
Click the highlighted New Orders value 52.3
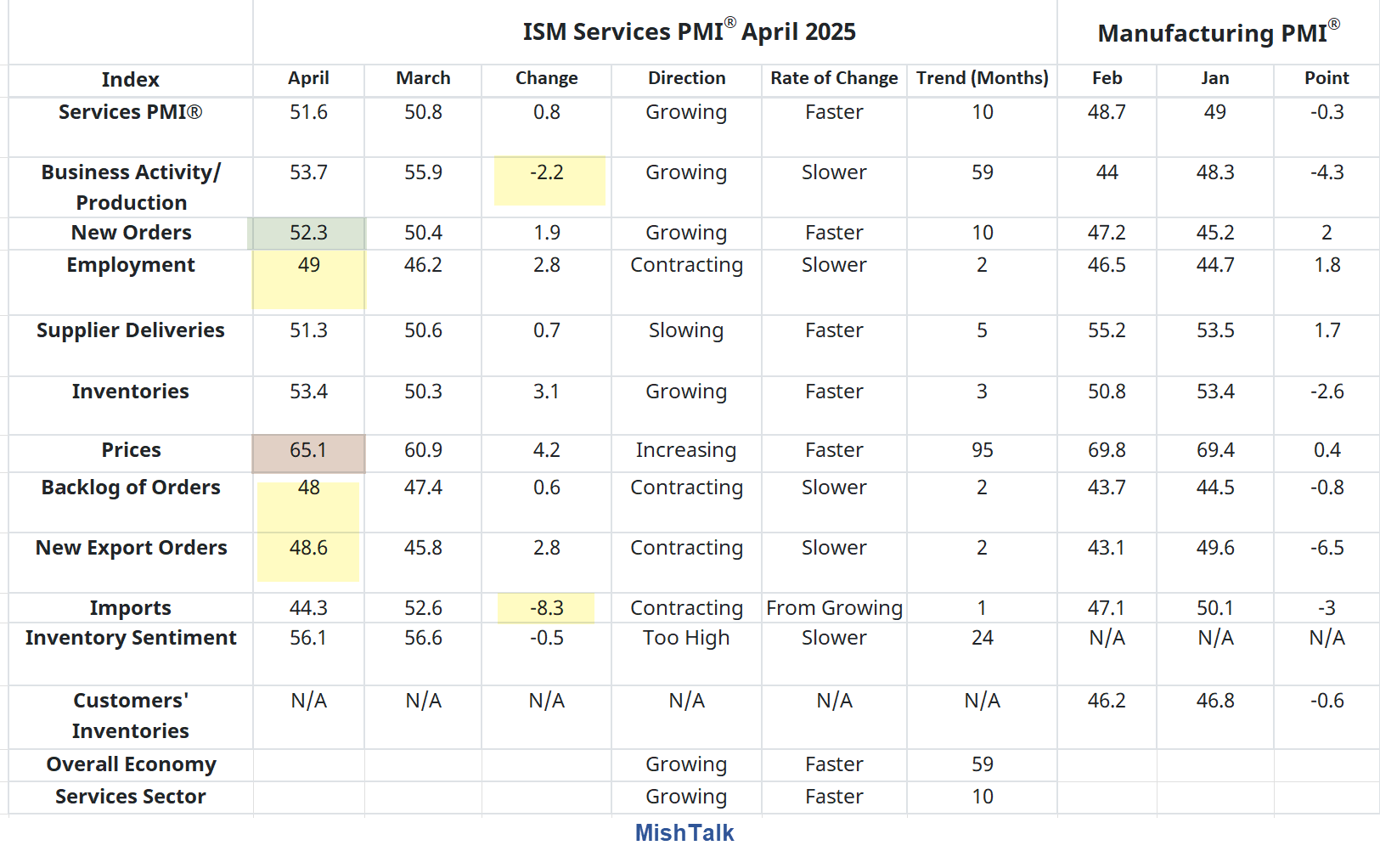pyautogui.click(x=307, y=232)
